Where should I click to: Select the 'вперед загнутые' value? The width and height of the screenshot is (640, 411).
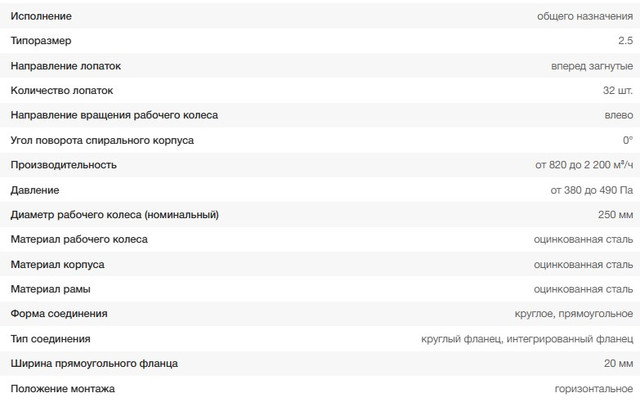click(x=592, y=66)
